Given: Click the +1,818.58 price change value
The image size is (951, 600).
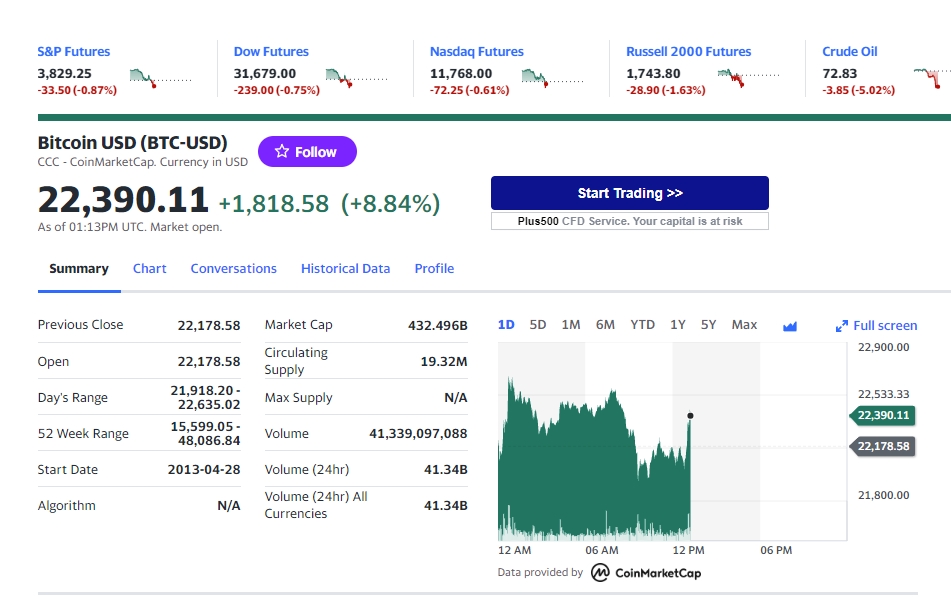Looking at the screenshot, I should click(274, 204).
